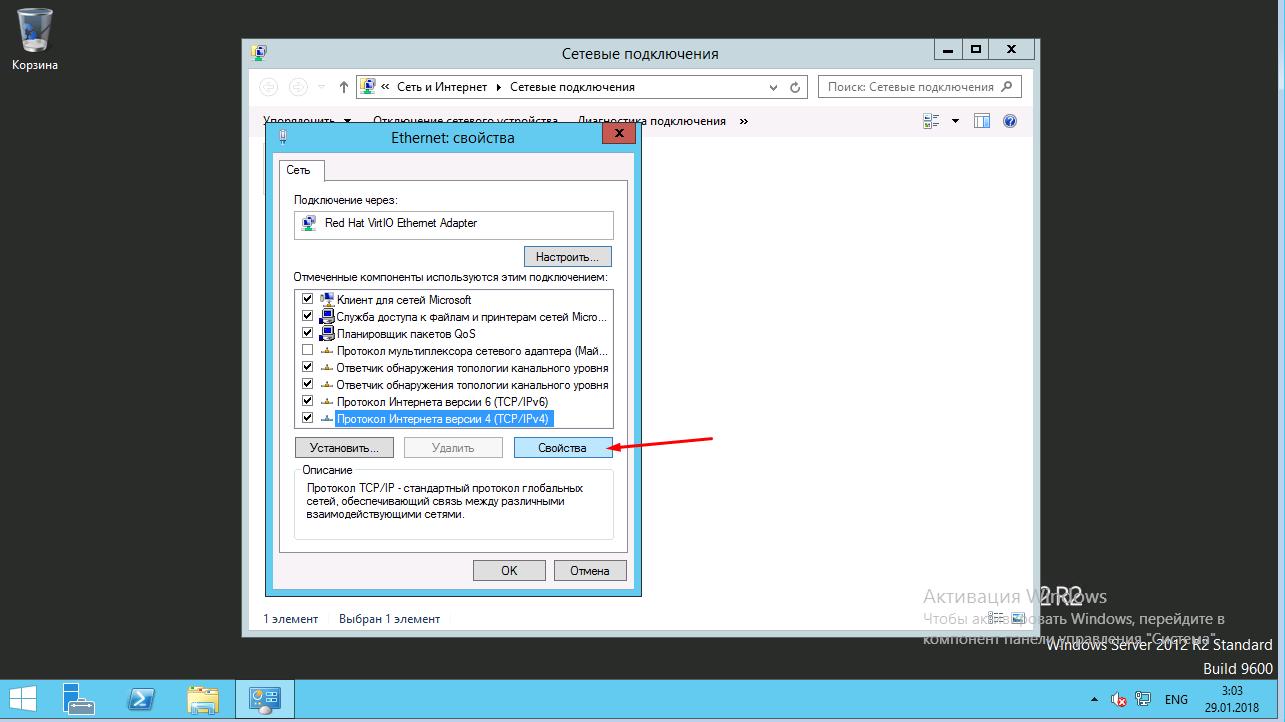This screenshot has width=1285, height=722.
Task: Launch PowerShell from taskbar
Action: tap(141, 700)
